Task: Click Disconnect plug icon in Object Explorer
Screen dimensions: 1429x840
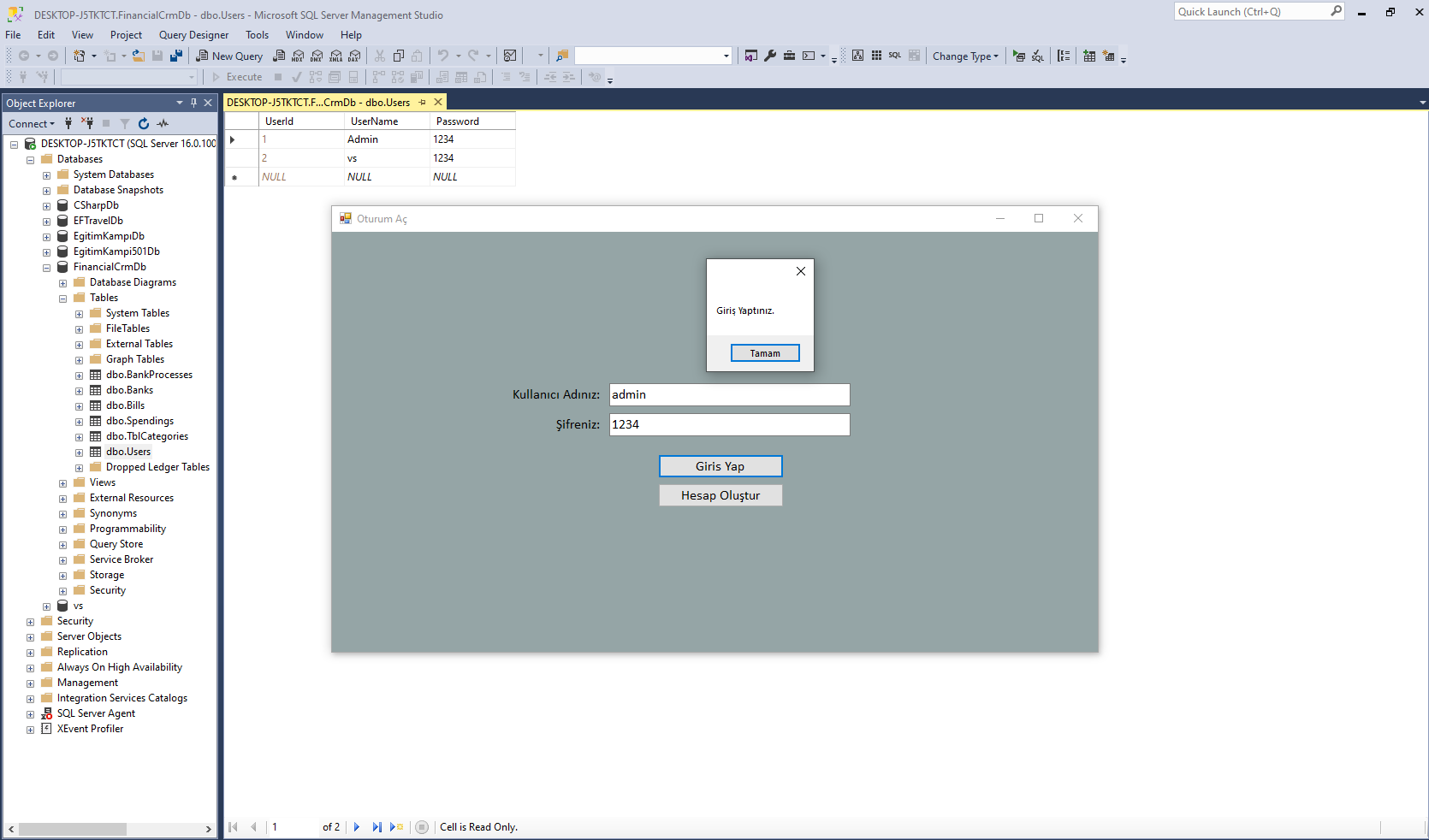Action: tap(87, 123)
